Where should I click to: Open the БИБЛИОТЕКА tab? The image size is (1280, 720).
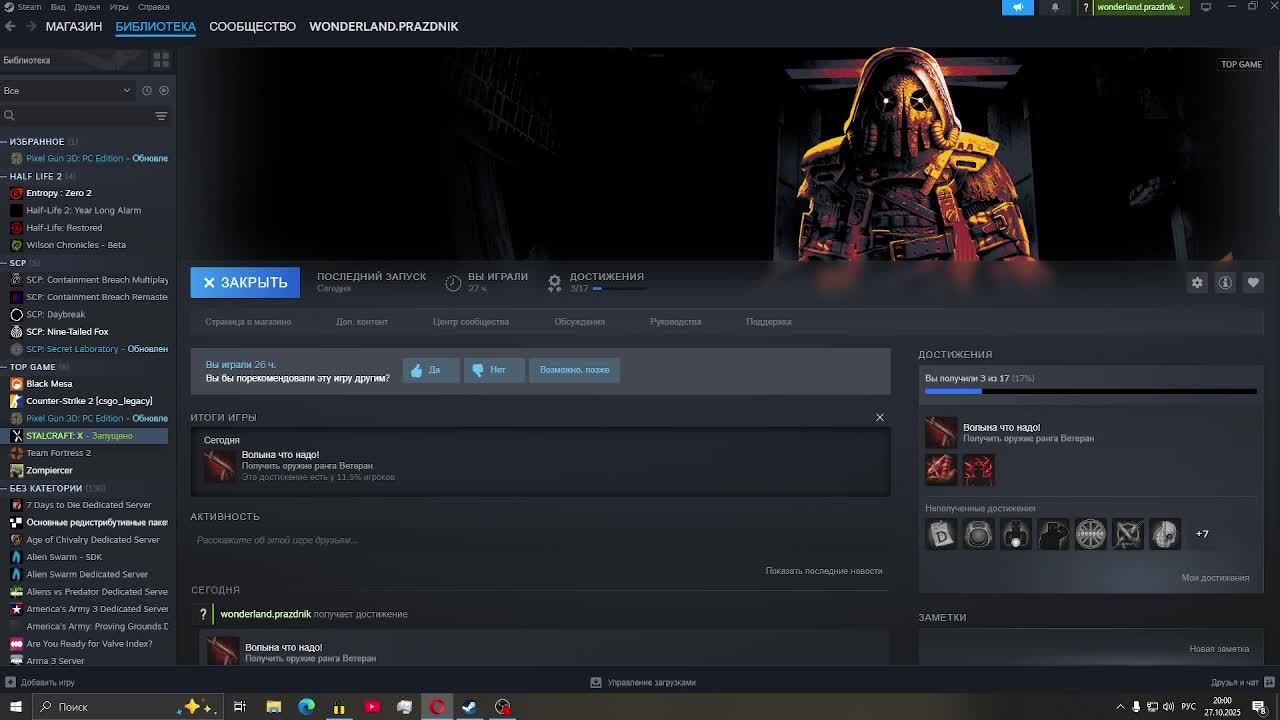pos(155,26)
